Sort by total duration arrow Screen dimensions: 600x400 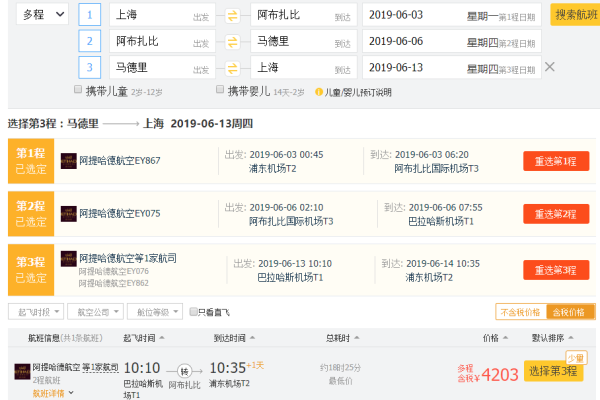(357, 338)
